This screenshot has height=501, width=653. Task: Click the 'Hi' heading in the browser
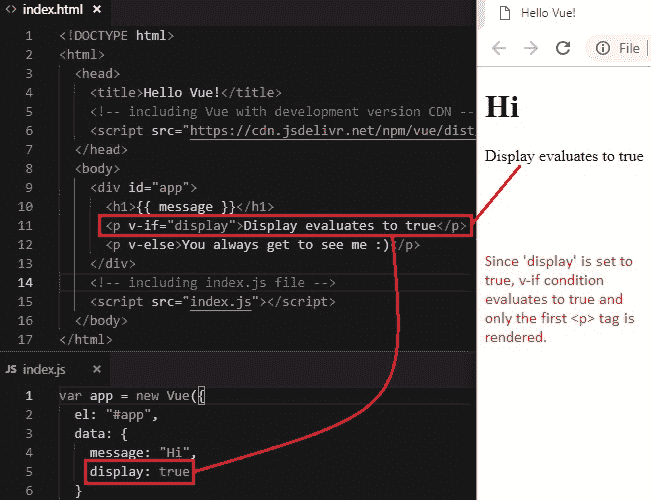point(502,107)
